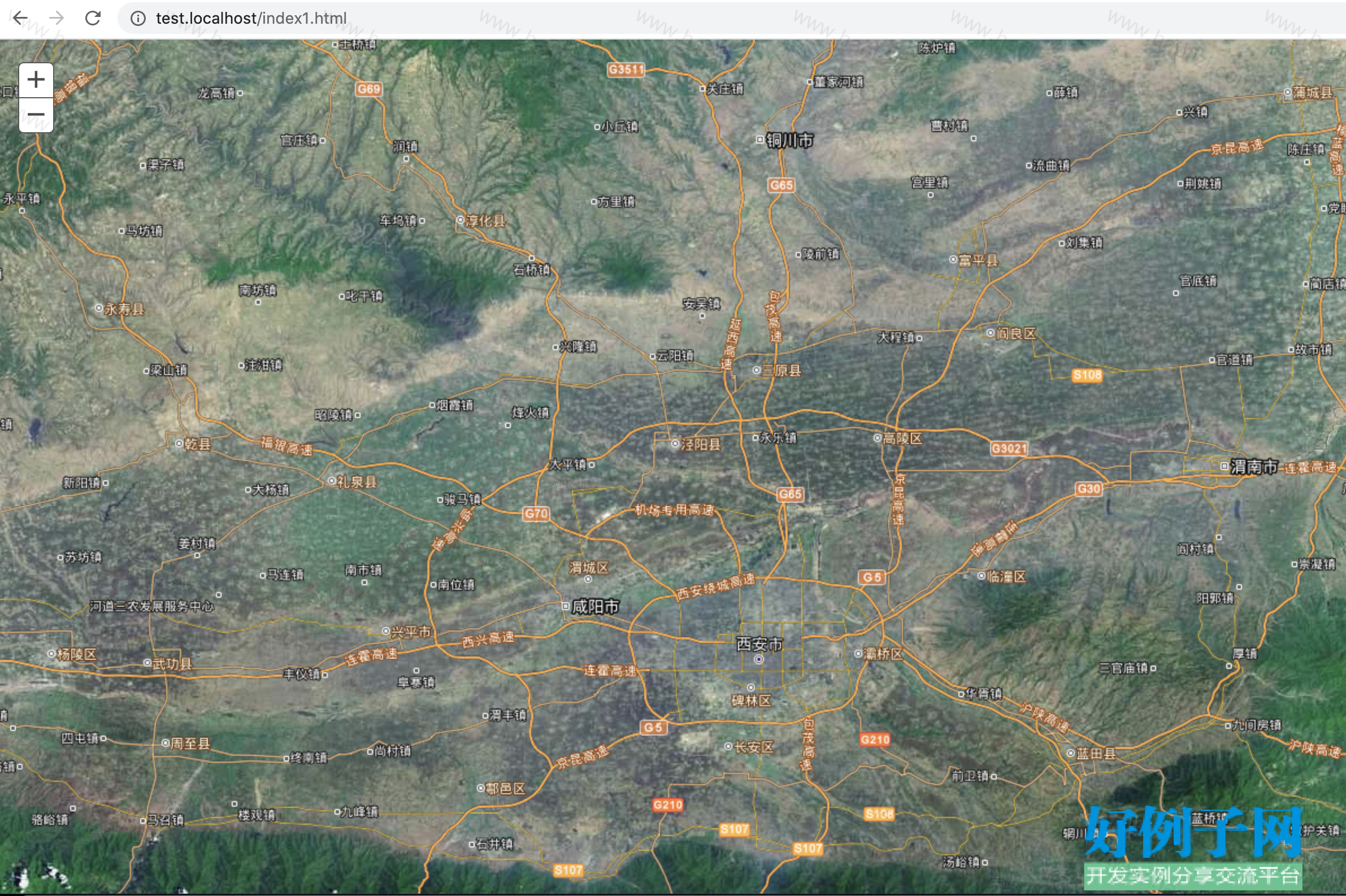Image resolution: width=1346 pixels, height=896 pixels.
Task: Go back in browser history
Action: (20, 18)
